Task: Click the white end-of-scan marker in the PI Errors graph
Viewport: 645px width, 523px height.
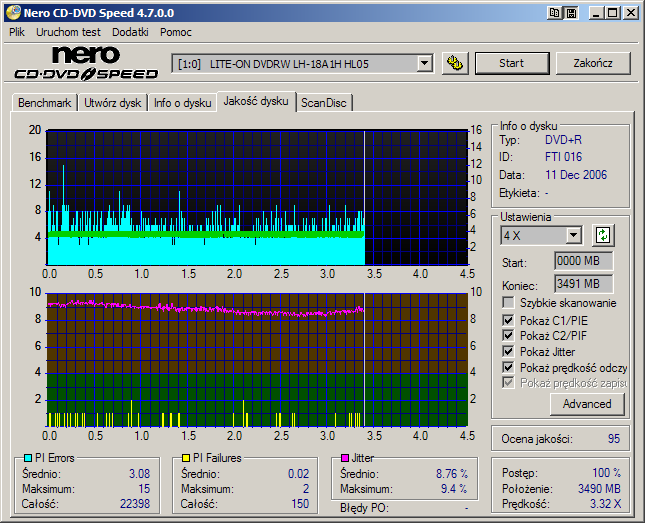Action: (364, 198)
